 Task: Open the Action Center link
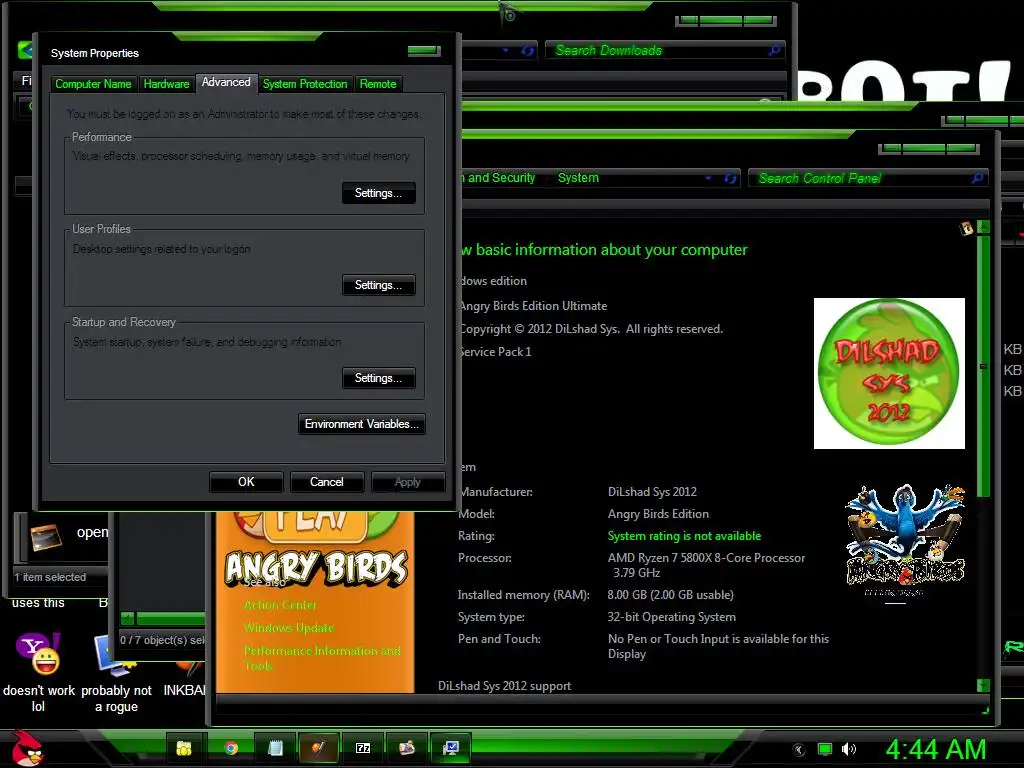tap(280, 605)
